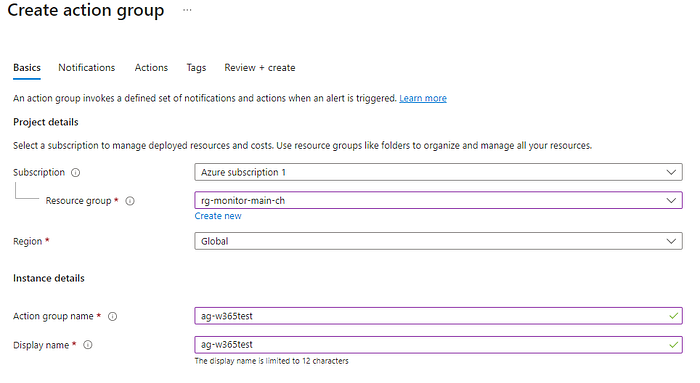Open the ellipsis menu beside Create action group
This screenshot has width=700, height=383.
pos(187,10)
